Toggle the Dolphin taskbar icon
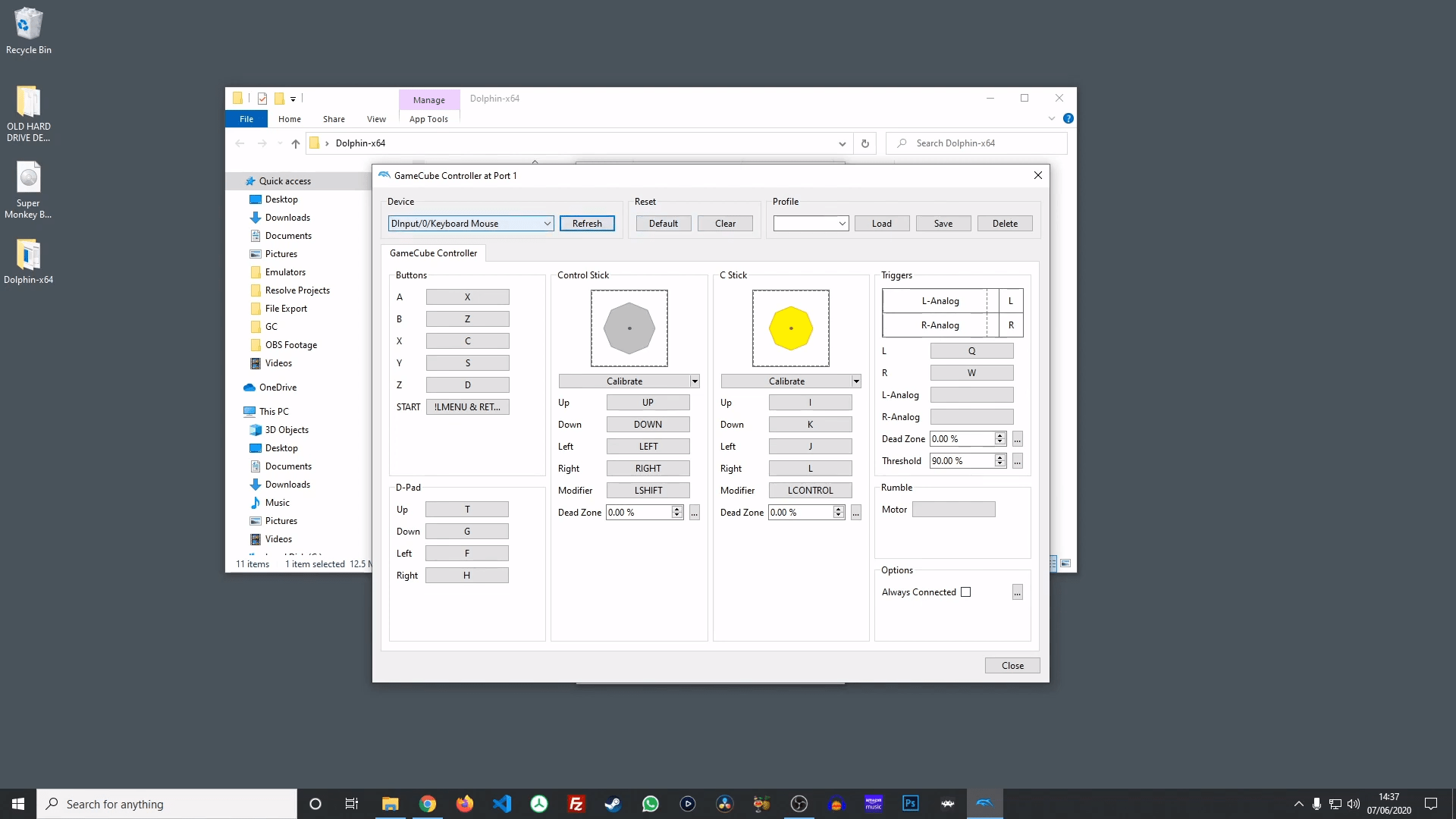 [x=986, y=803]
